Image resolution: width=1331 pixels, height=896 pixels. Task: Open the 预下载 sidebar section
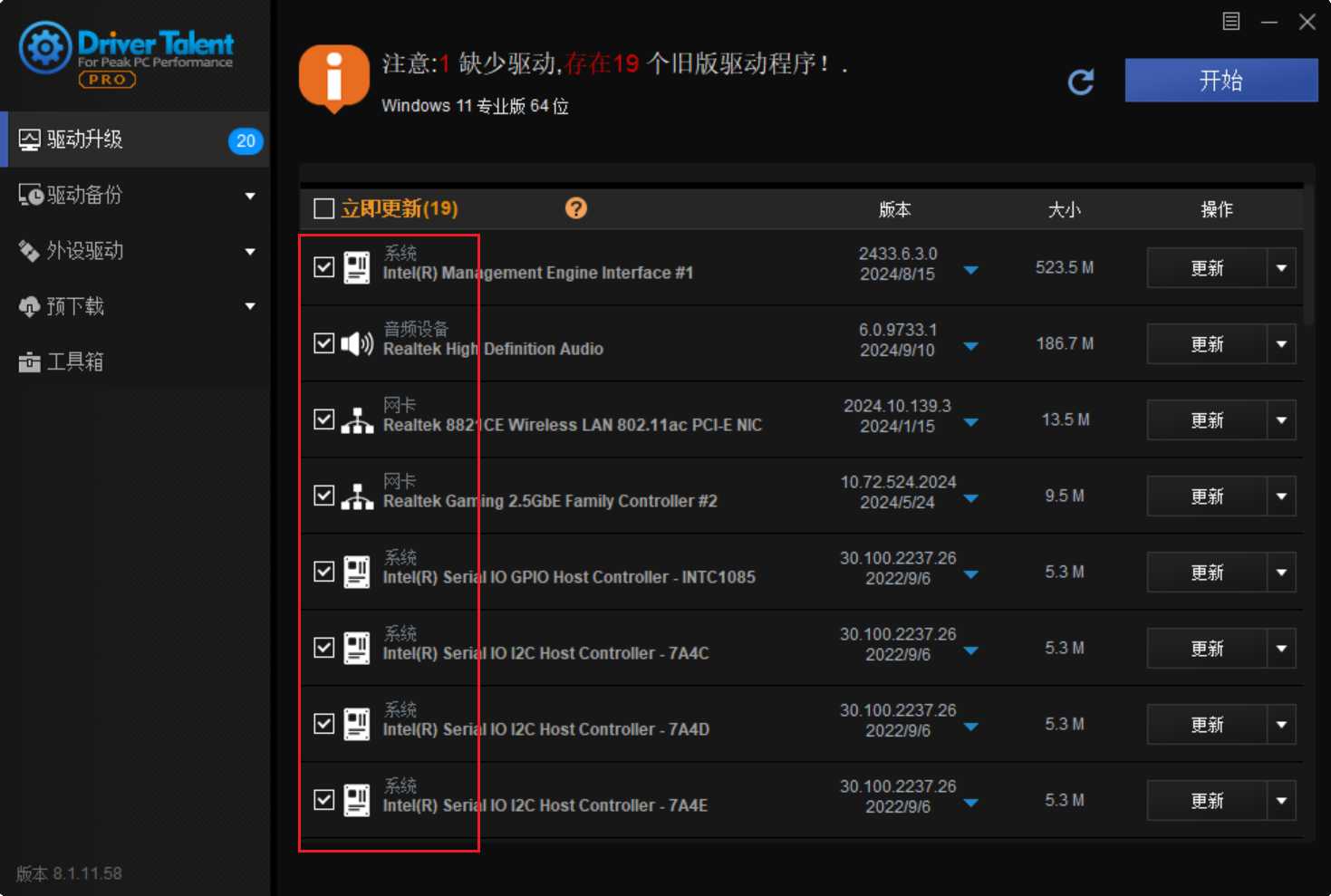[x=135, y=306]
